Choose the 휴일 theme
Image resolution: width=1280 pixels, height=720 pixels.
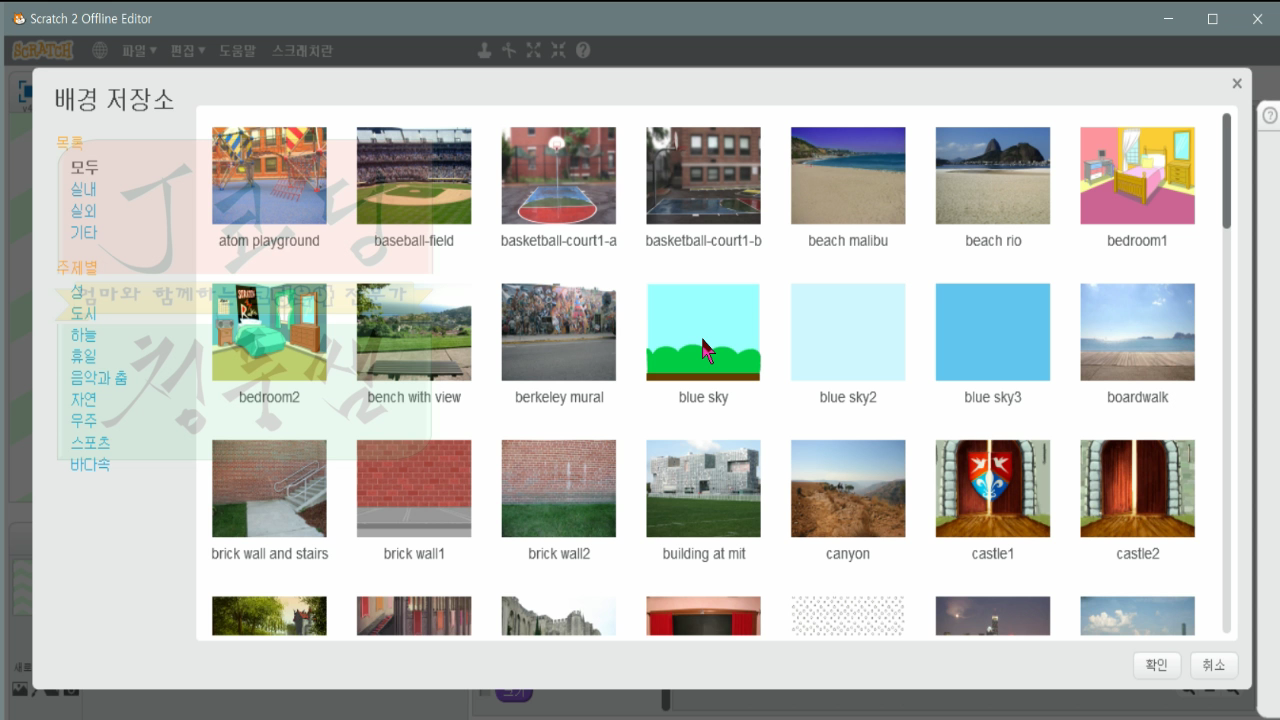coord(84,356)
